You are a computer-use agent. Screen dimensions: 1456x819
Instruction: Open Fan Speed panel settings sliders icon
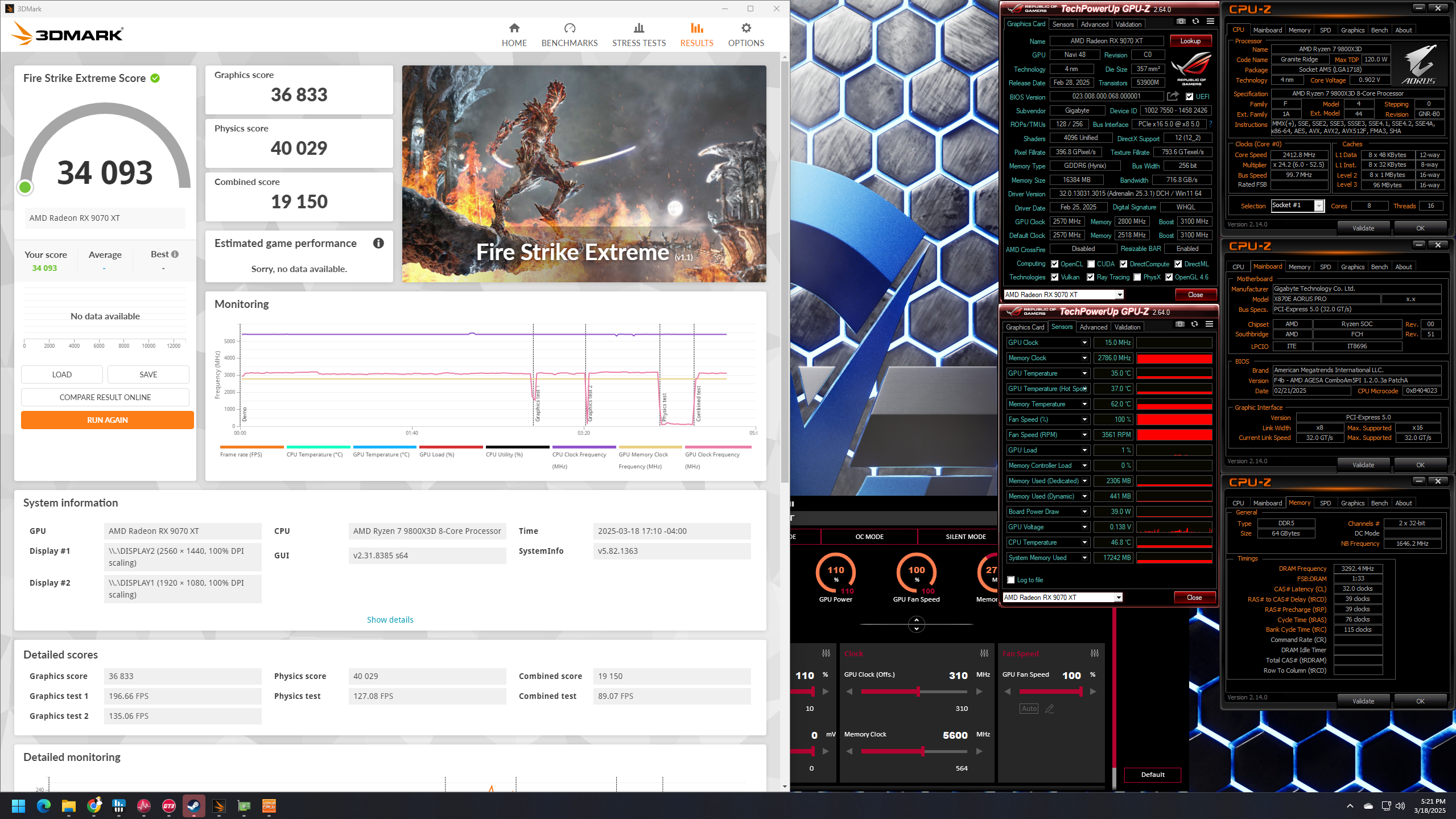(1094, 653)
